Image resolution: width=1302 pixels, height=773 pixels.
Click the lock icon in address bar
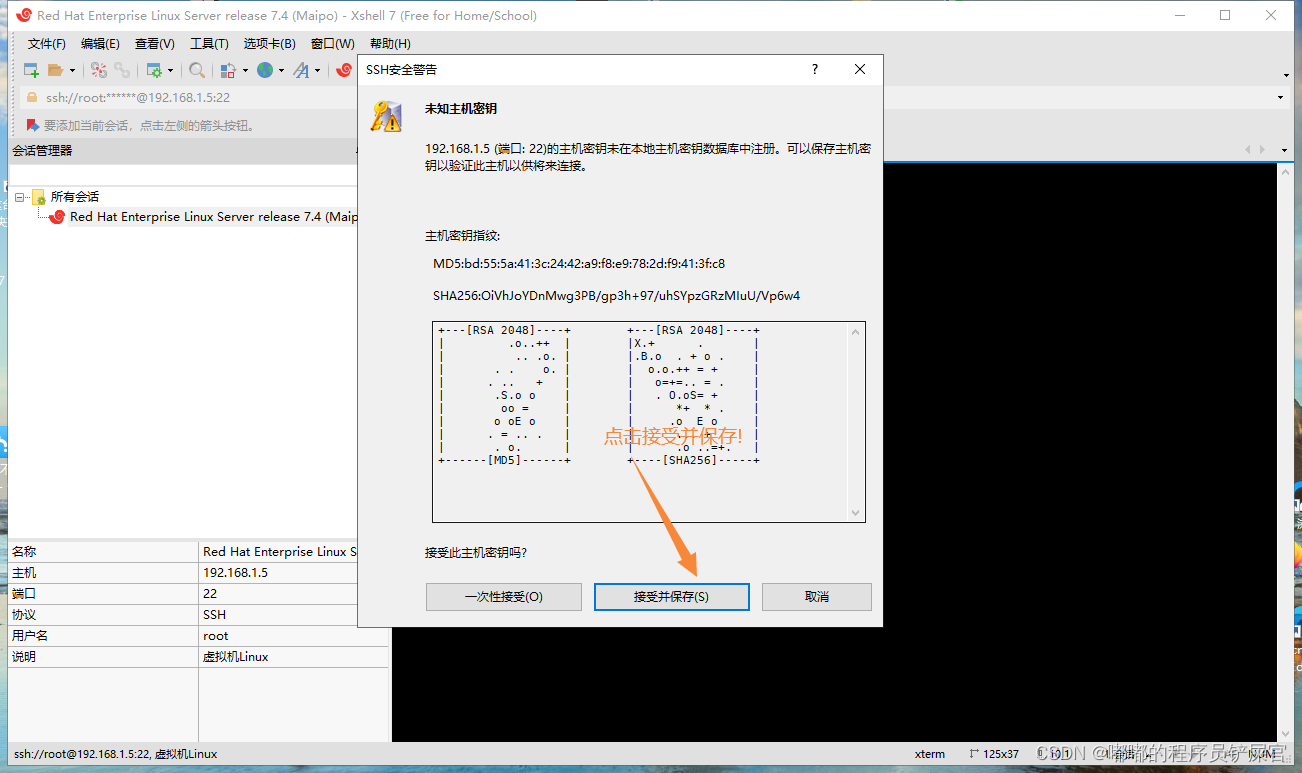click(x=32, y=97)
